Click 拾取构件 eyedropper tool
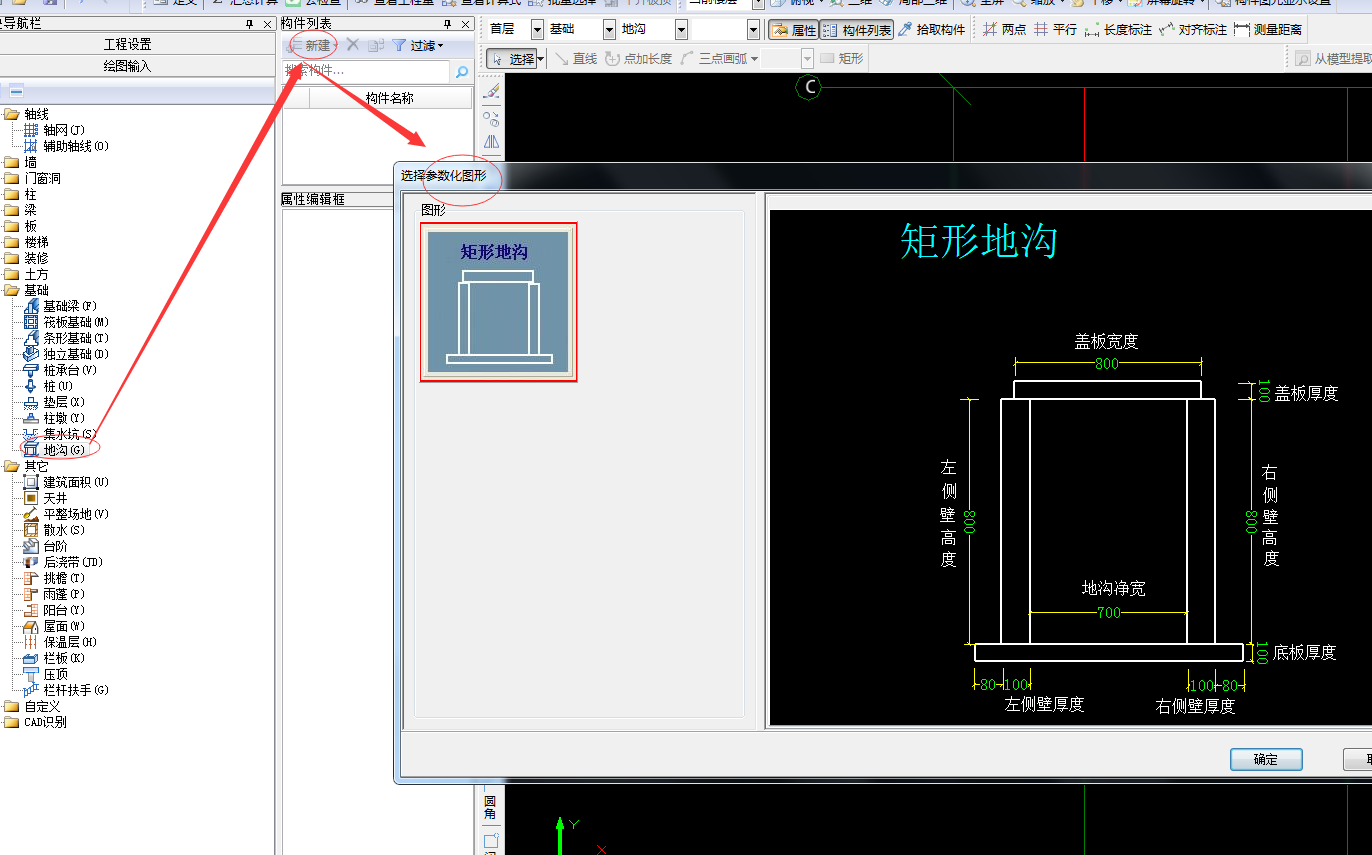The image size is (1372, 855). point(932,30)
